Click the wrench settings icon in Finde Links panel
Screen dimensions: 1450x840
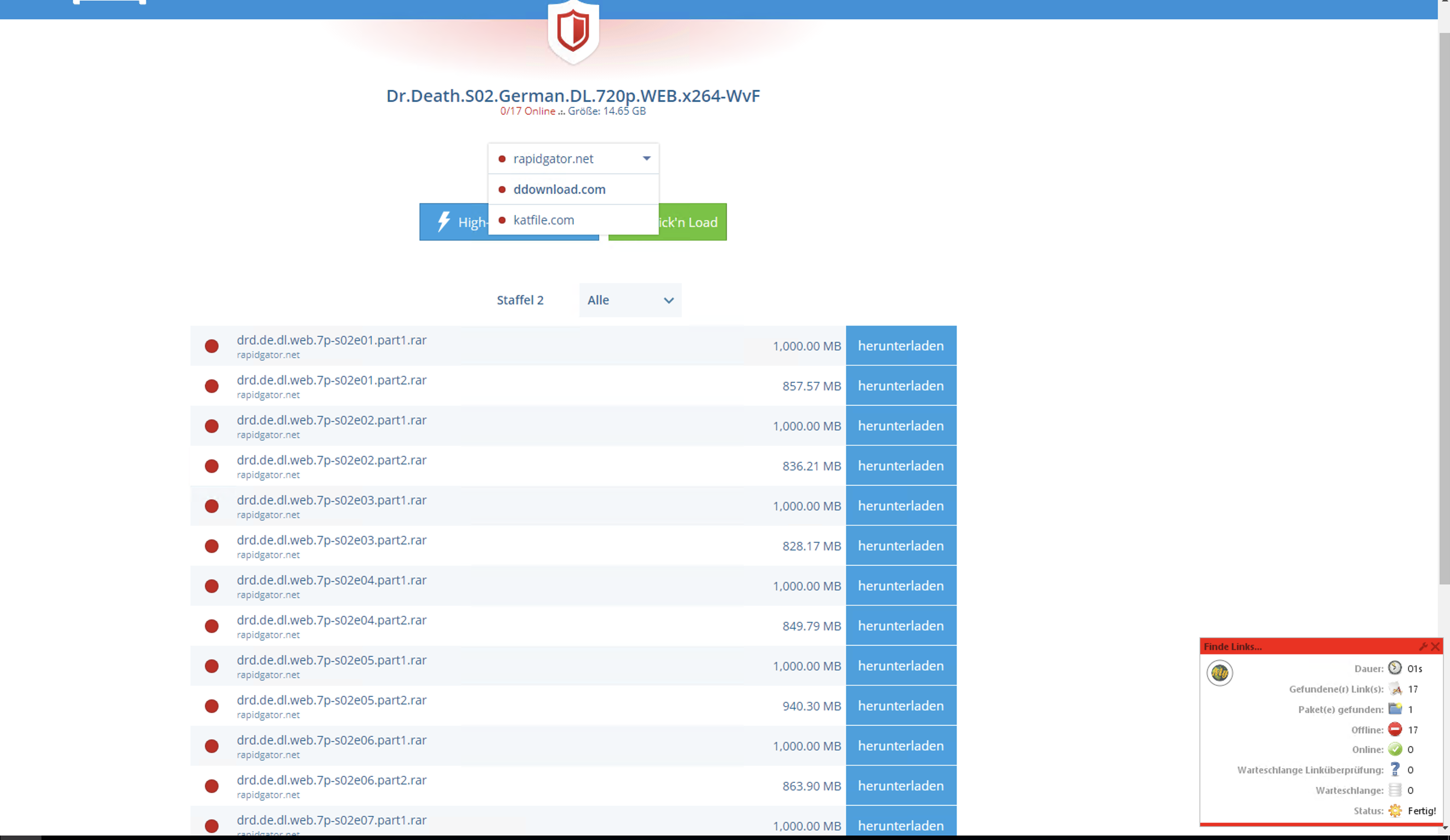[x=1423, y=647]
